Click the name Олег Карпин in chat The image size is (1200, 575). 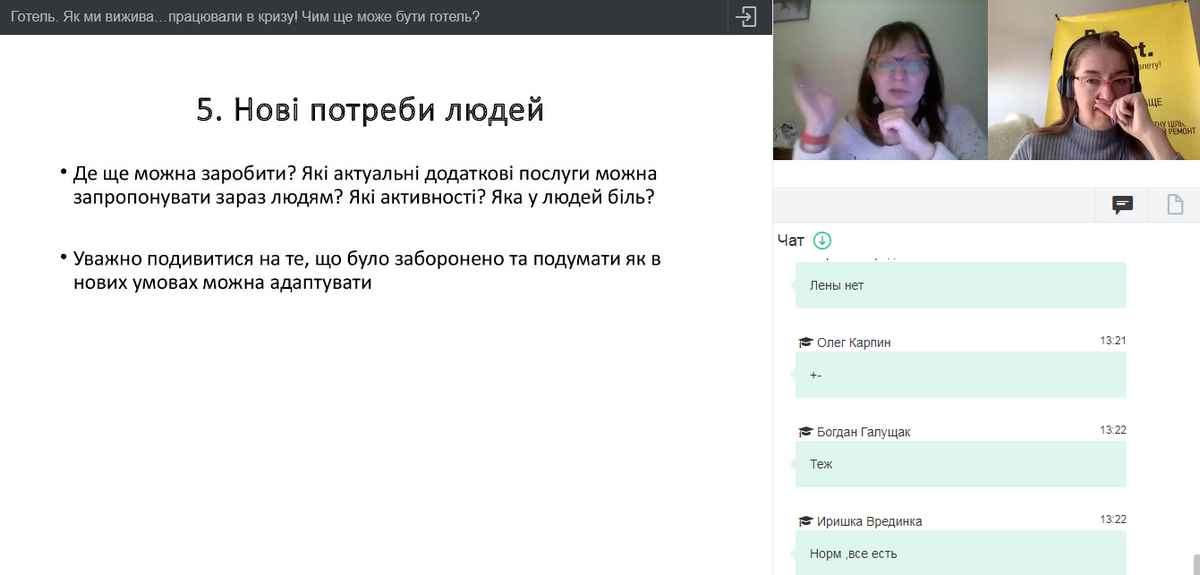click(853, 342)
